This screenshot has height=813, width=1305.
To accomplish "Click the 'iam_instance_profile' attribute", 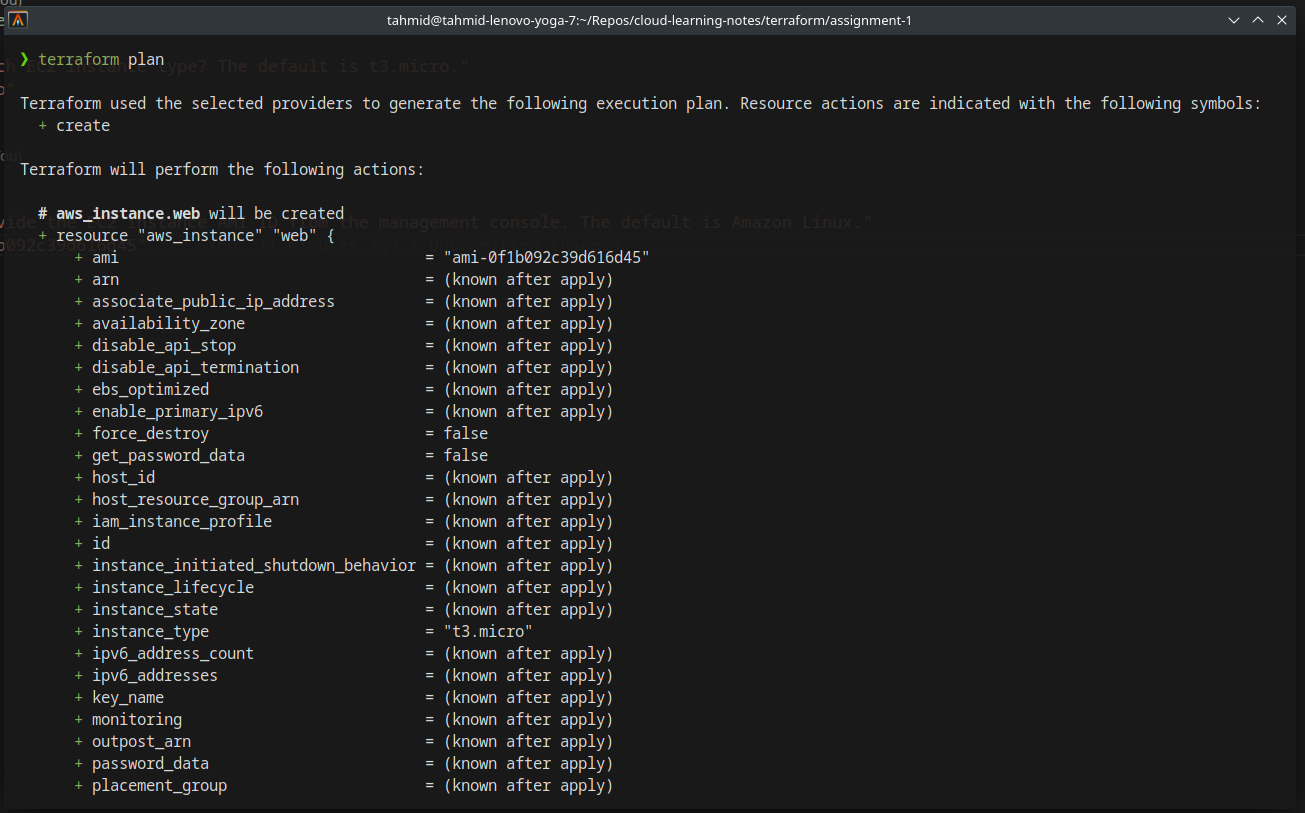I will pos(182,522).
